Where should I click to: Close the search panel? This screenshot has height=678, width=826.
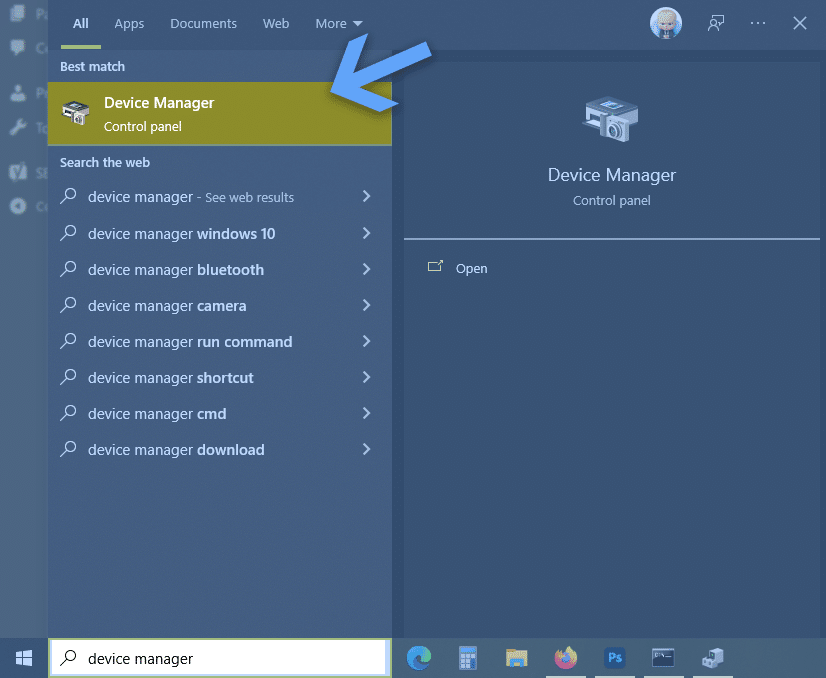[800, 23]
